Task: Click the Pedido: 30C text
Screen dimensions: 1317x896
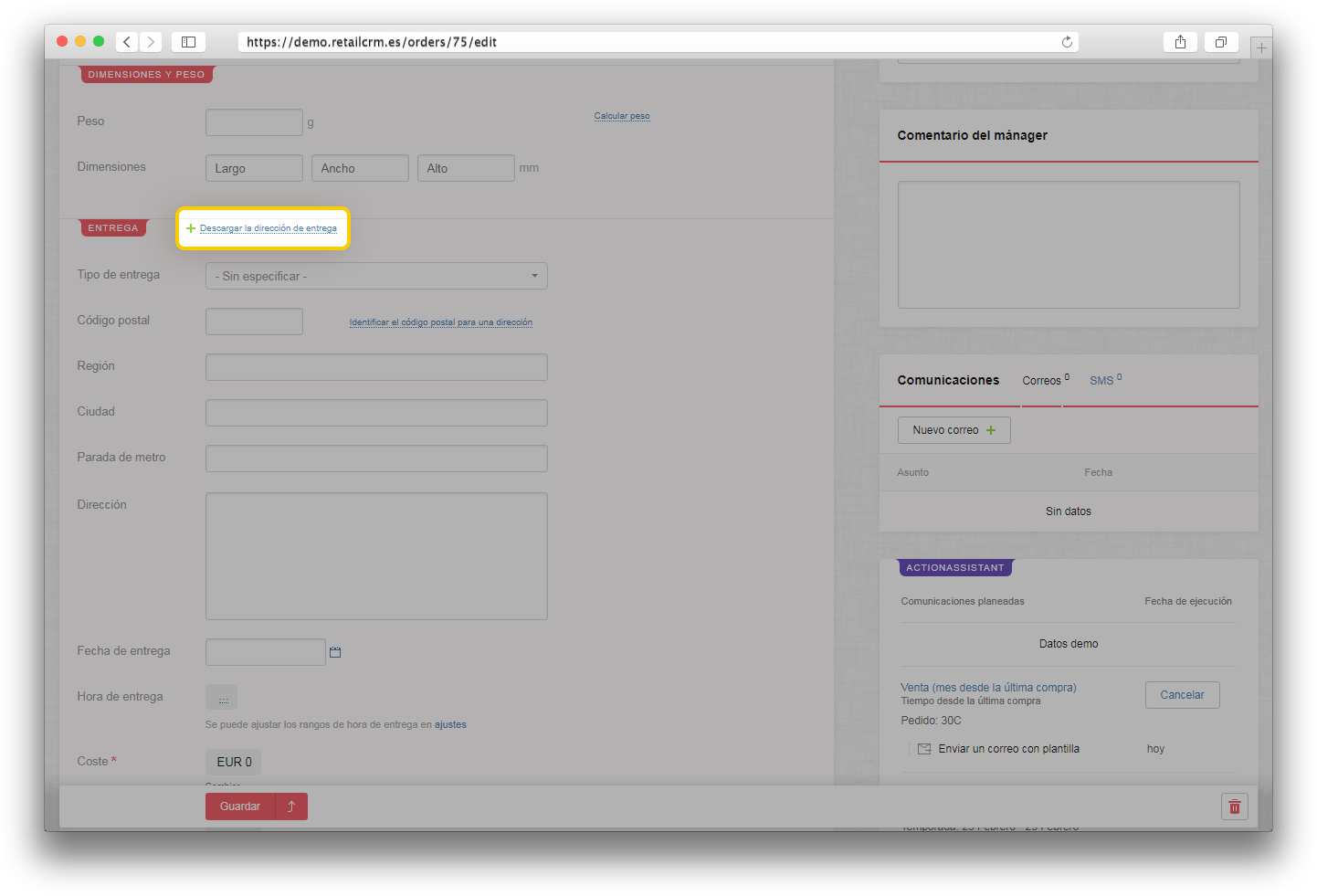Action: tap(931, 721)
